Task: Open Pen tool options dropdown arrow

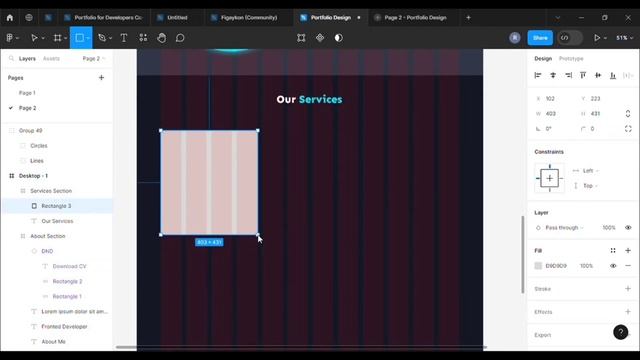Action: point(110,38)
